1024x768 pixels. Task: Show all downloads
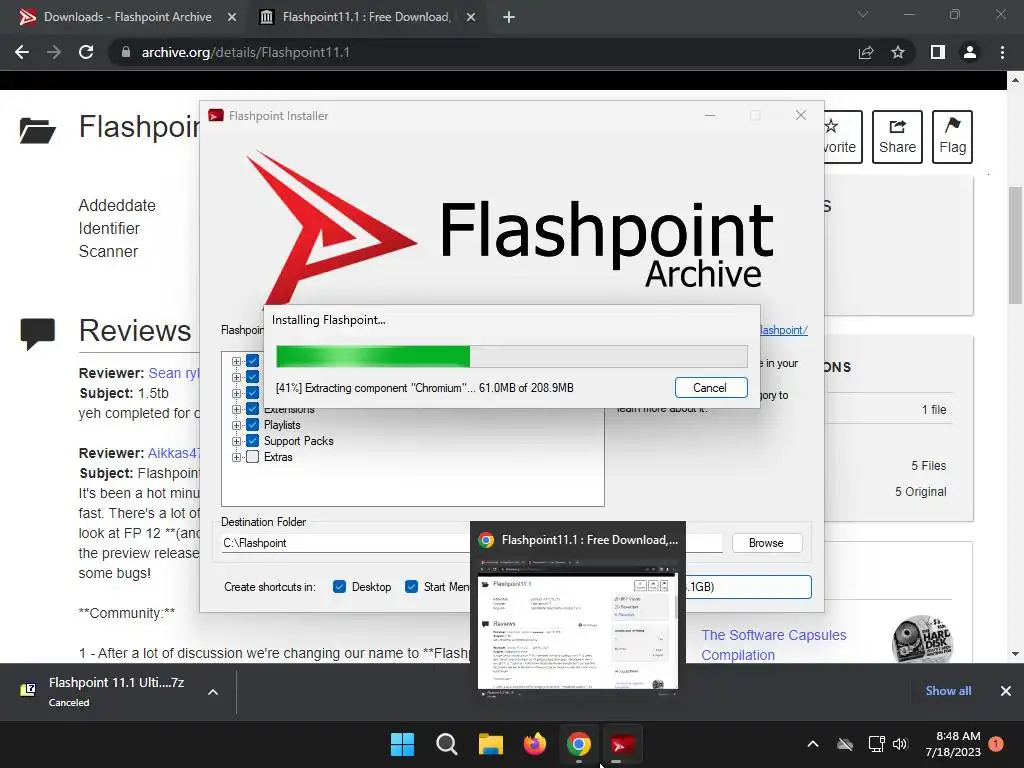pyautogui.click(x=948, y=691)
